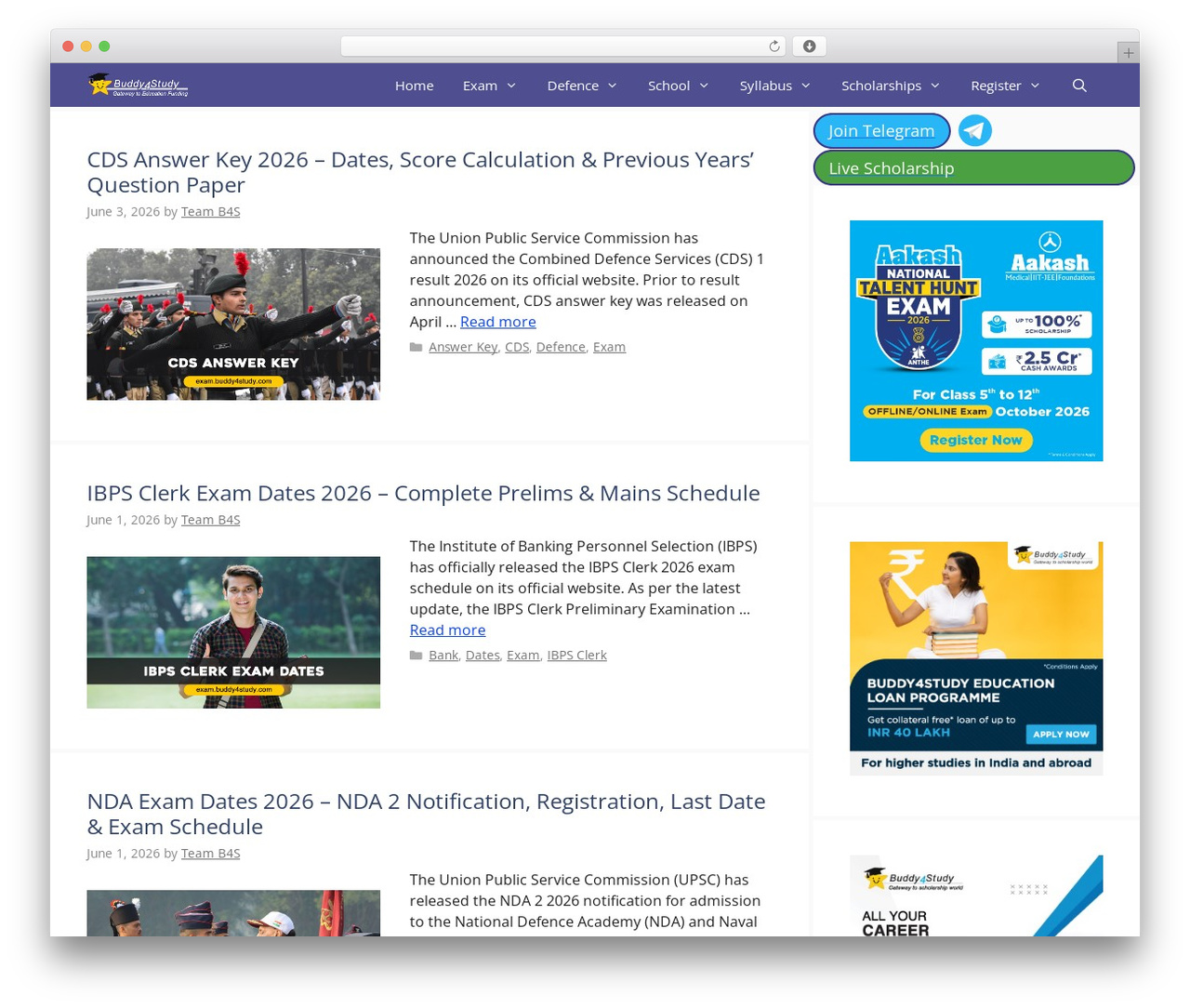1190x1008 pixels.
Task: Open the Defence menu item
Action: [x=573, y=86]
